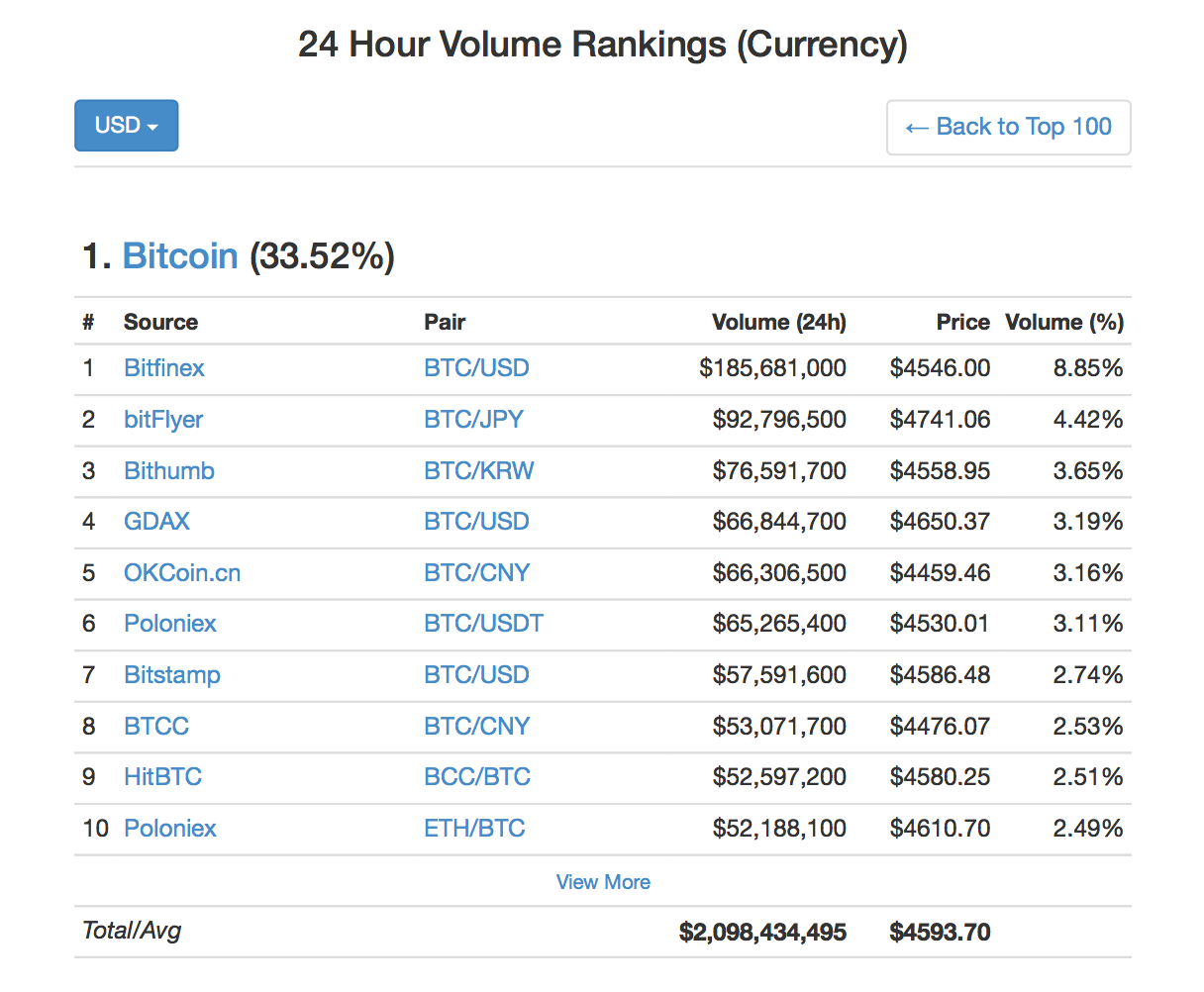1204x992 pixels.
Task: Select the $52,597,200 volume cell
Action: pos(779,777)
